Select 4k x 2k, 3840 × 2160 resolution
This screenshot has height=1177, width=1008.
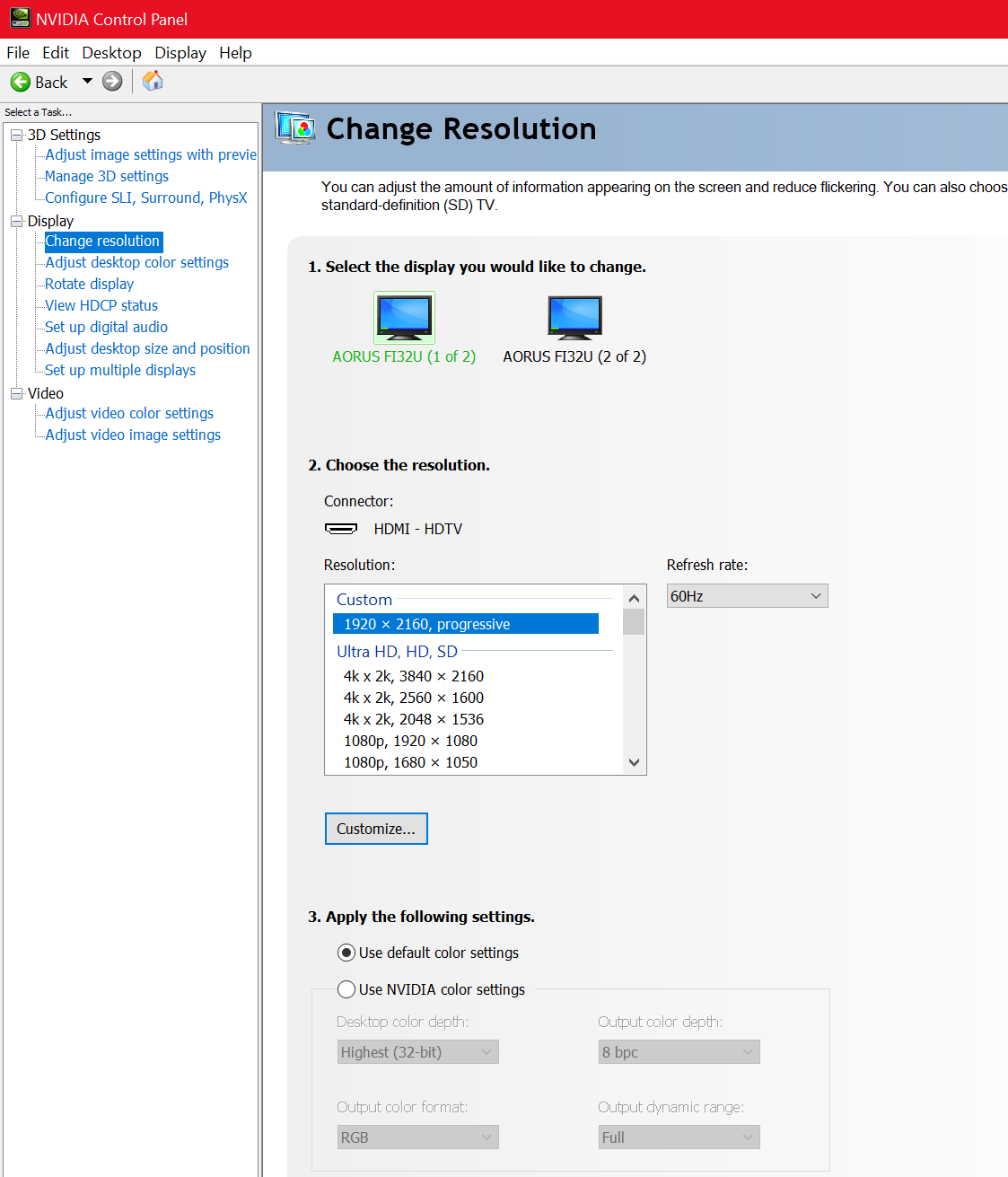[413, 676]
